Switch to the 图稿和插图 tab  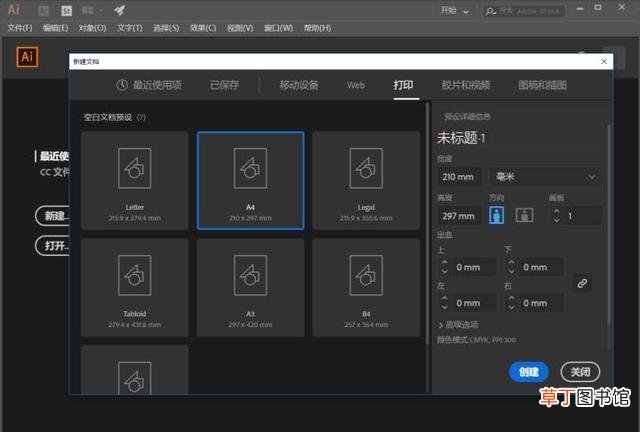(542, 85)
